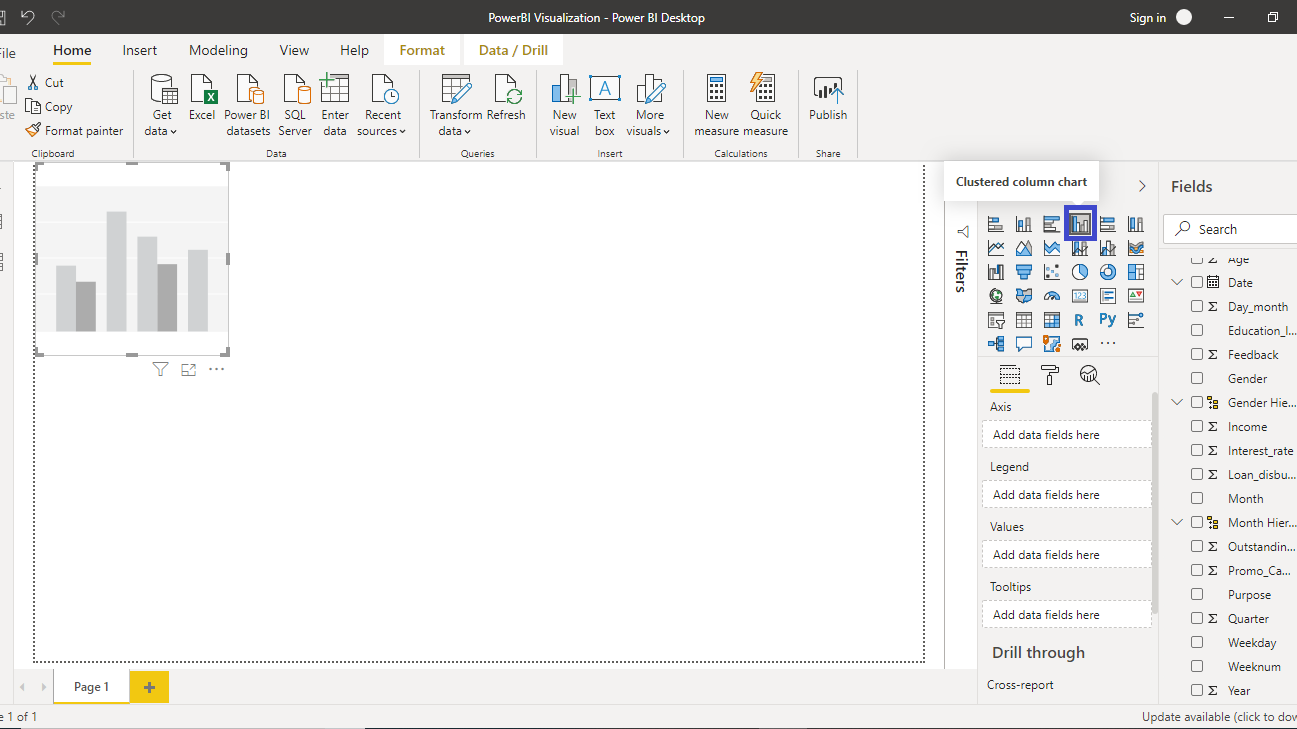This screenshot has width=1297, height=729.
Task: Select the Scatter chart visual
Action: point(1052,272)
